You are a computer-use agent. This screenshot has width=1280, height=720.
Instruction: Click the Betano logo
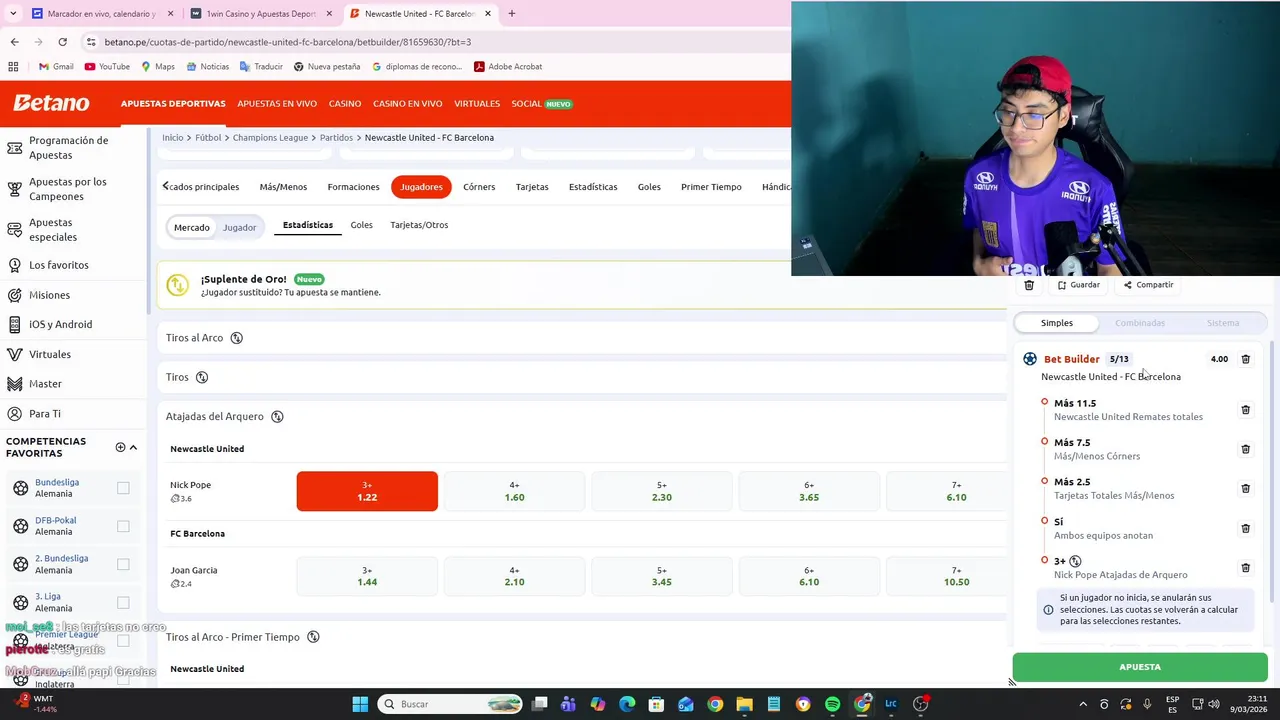click(x=51, y=103)
